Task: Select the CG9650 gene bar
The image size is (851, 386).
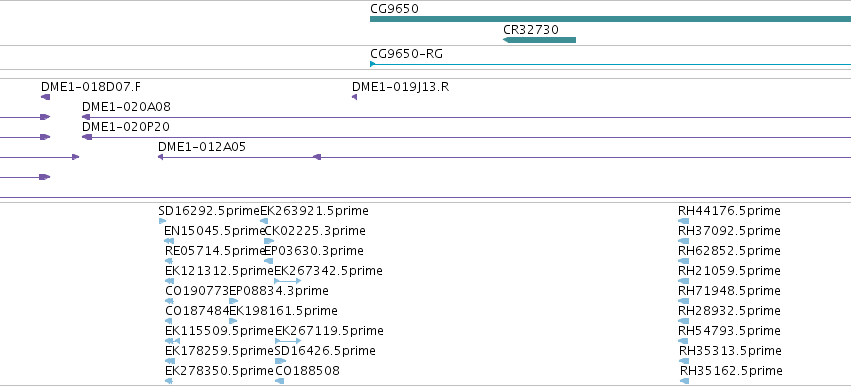Action: click(x=611, y=19)
